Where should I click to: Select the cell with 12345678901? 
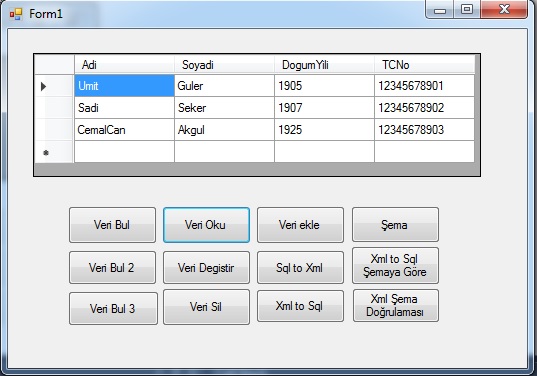(424, 86)
